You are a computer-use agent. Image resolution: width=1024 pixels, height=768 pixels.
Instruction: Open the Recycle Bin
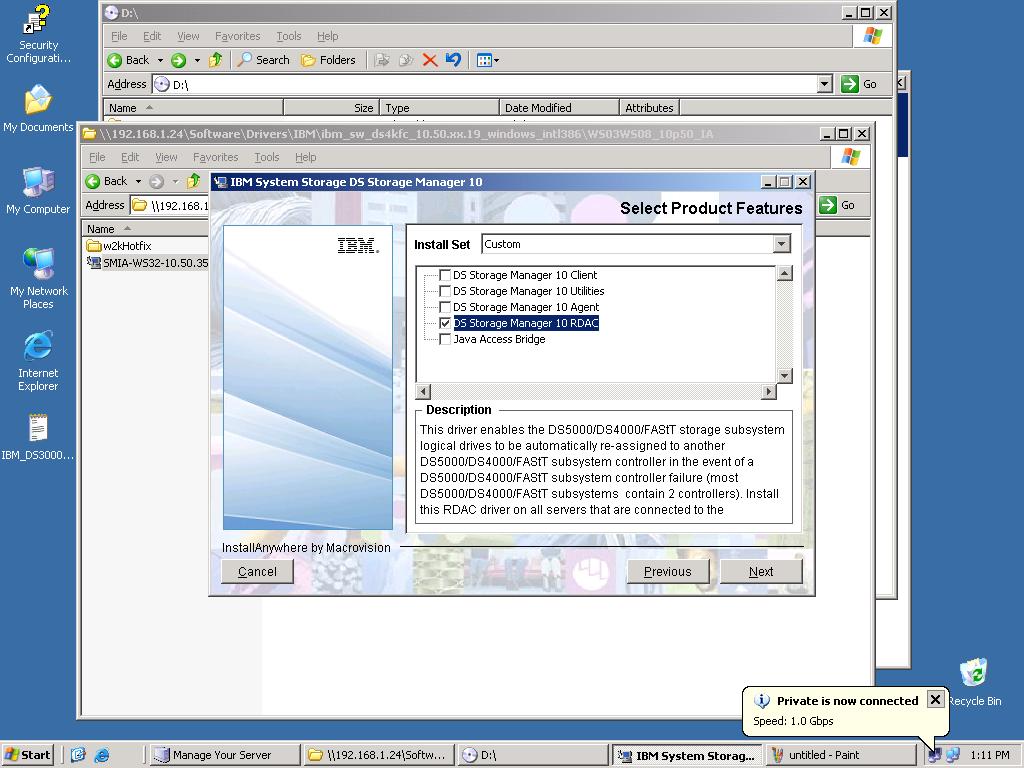coord(973,675)
